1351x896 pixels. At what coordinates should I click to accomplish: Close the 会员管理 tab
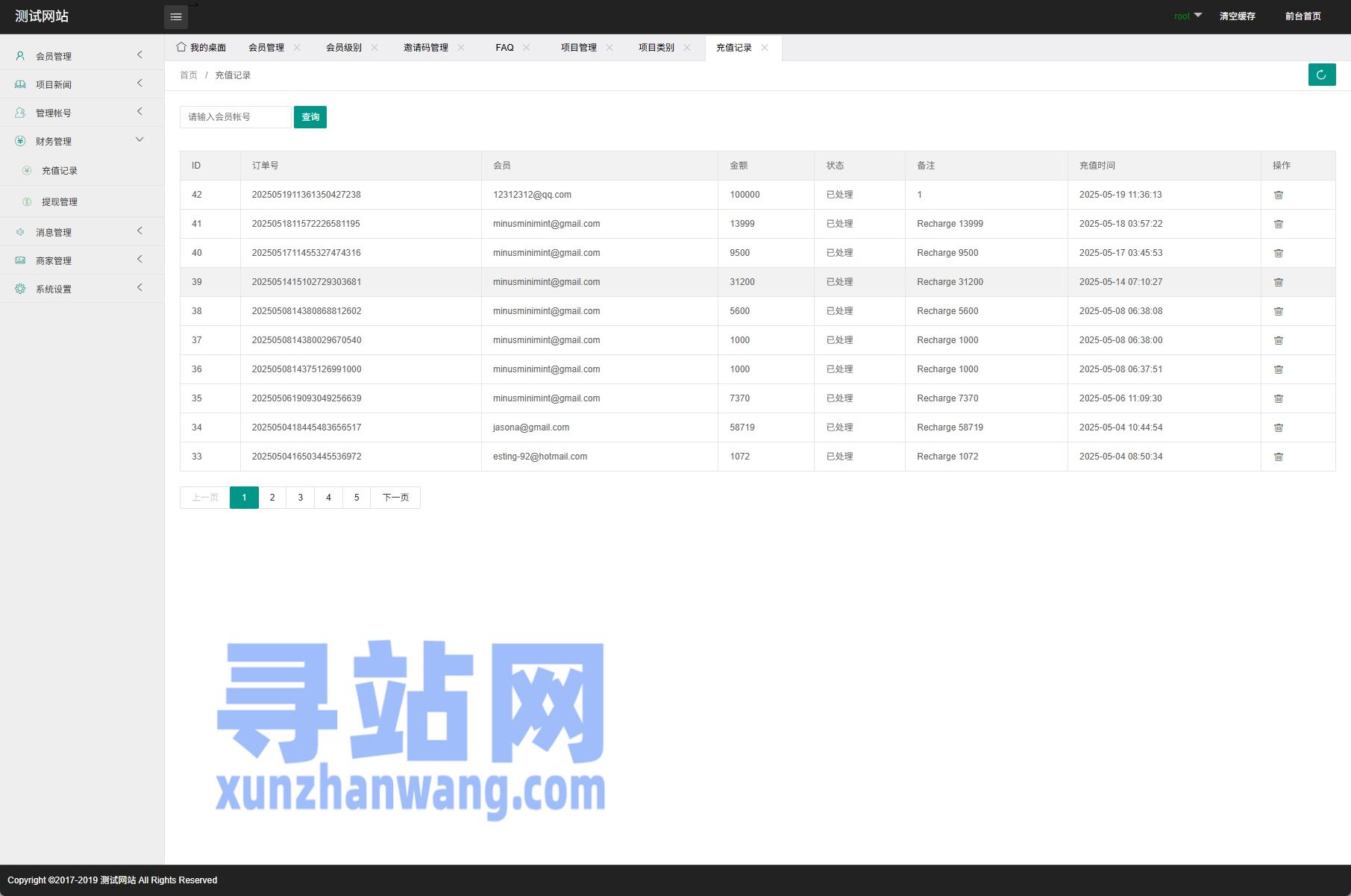(x=297, y=48)
